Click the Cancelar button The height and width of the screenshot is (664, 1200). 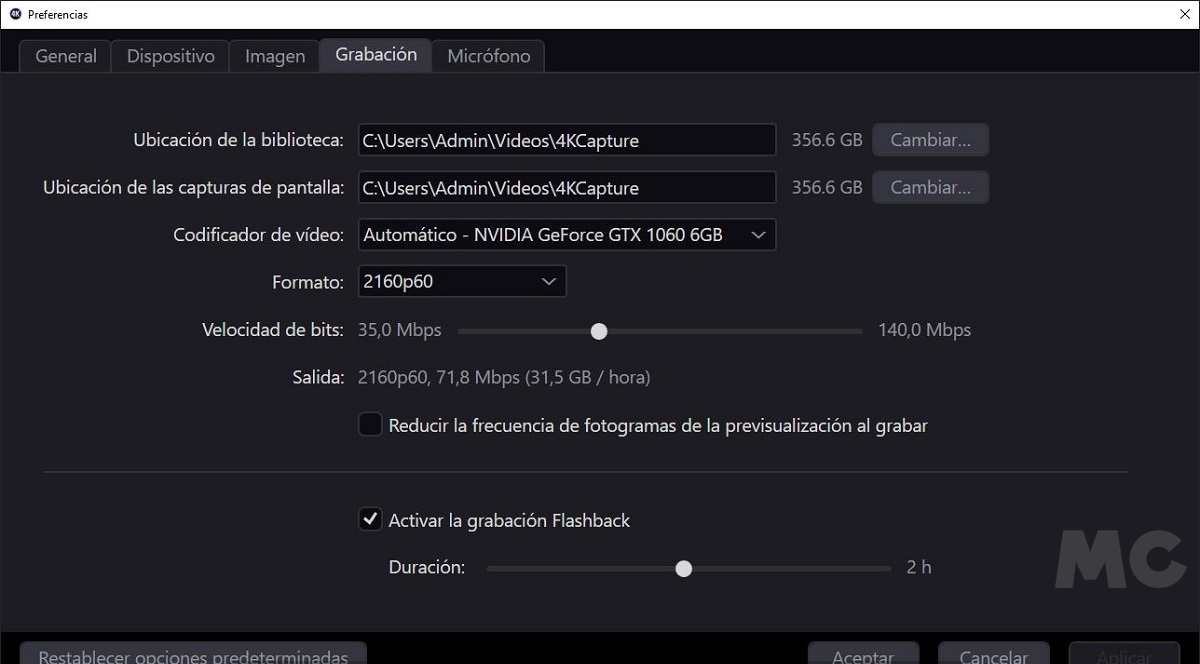point(993,654)
